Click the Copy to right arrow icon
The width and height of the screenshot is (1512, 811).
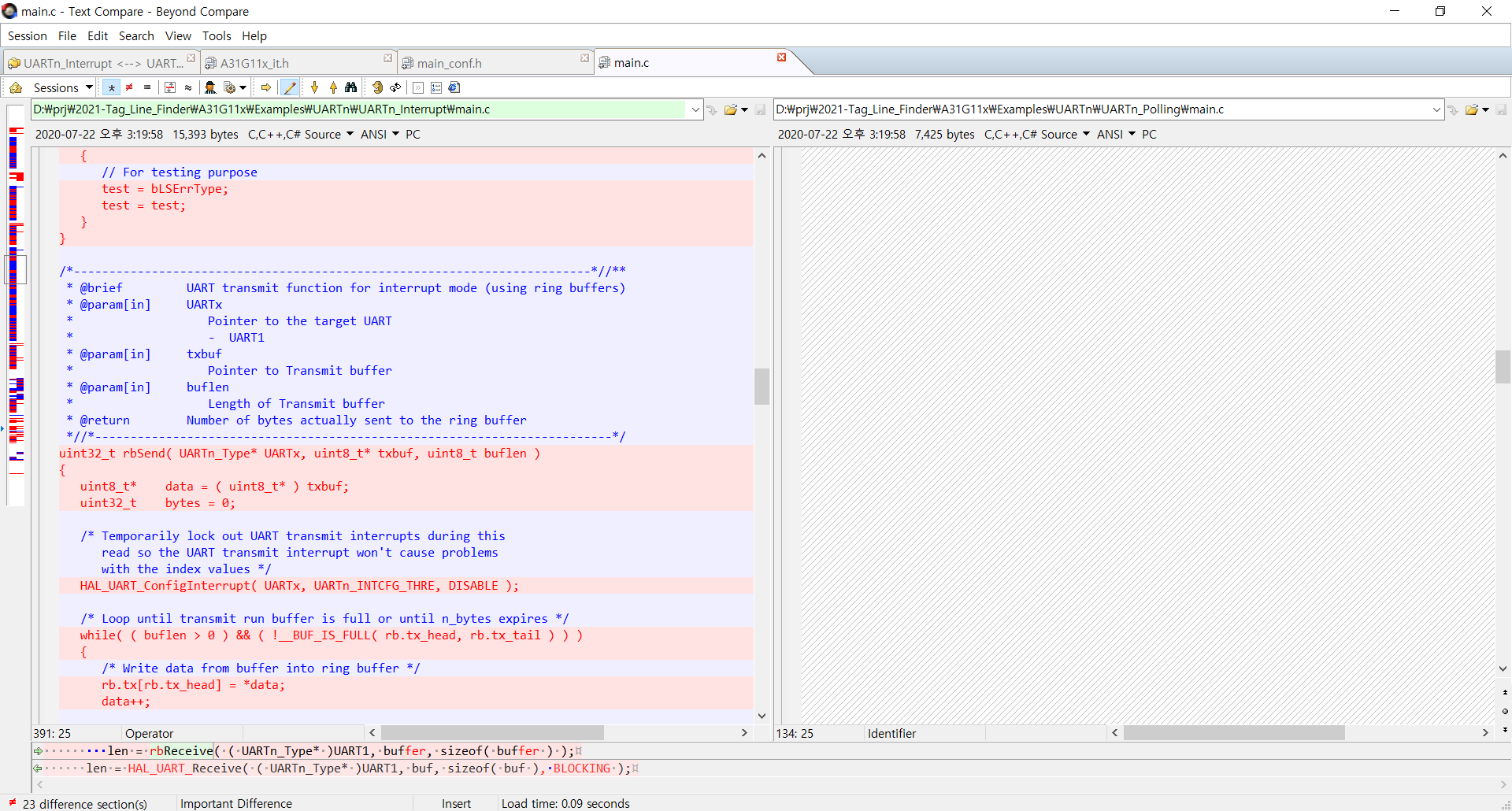point(266,87)
